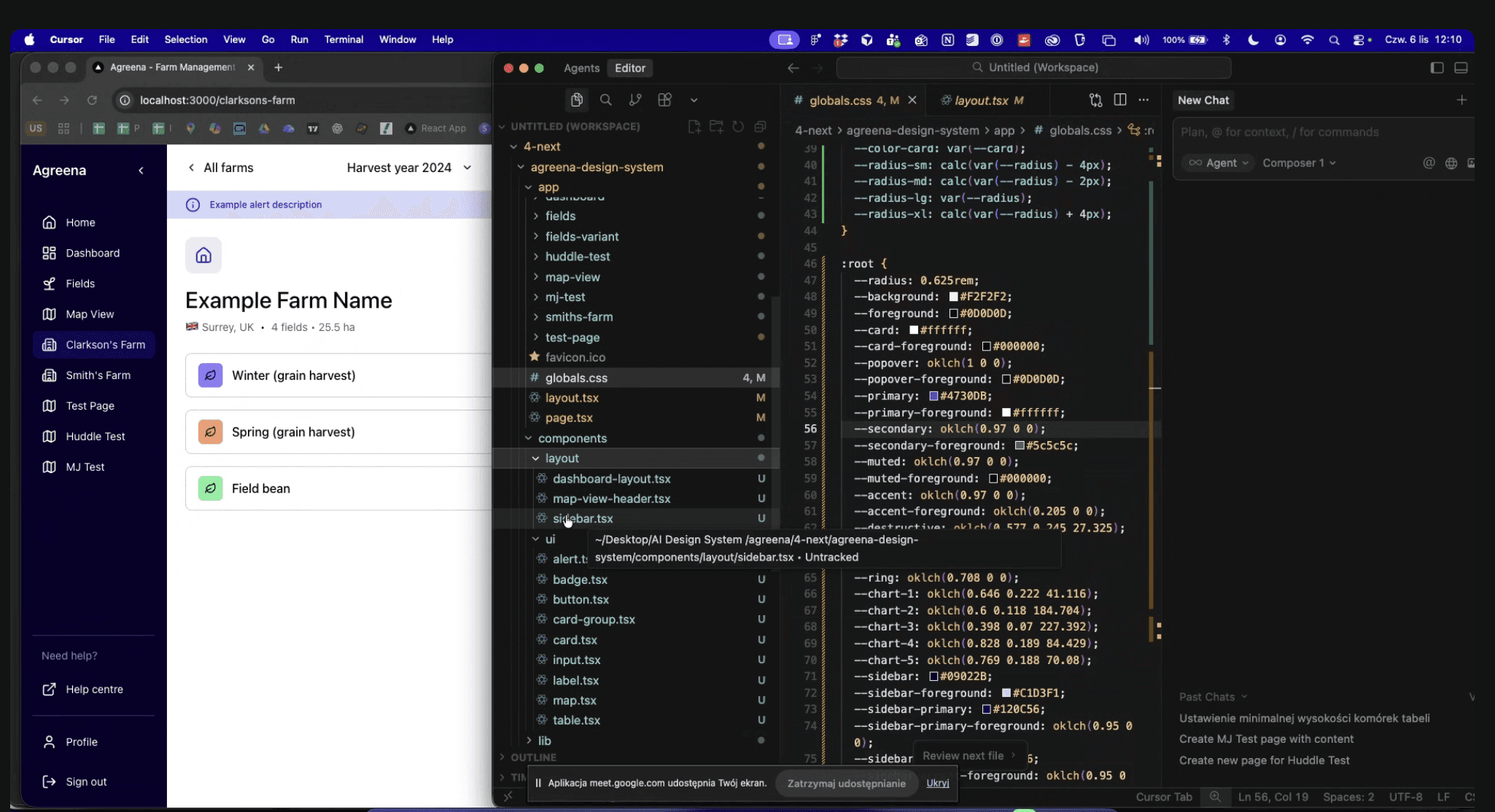Collapse the Agreena sidebar chevron
Image resolution: width=1495 pixels, height=812 pixels.
click(x=141, y=171)
